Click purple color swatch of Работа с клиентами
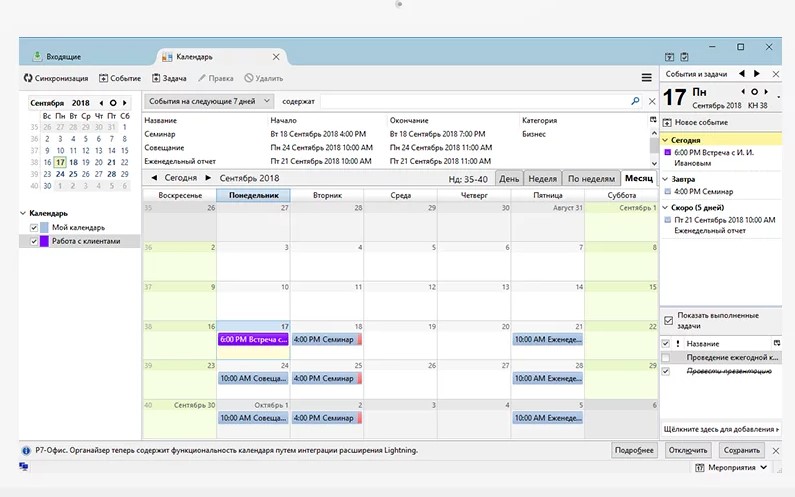 (44, 241)
